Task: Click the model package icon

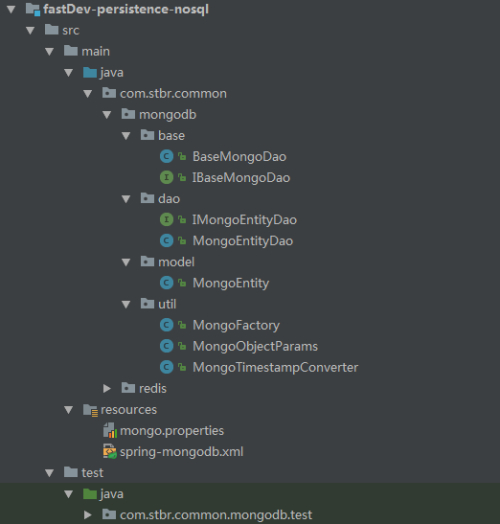Action: point(147,261)
